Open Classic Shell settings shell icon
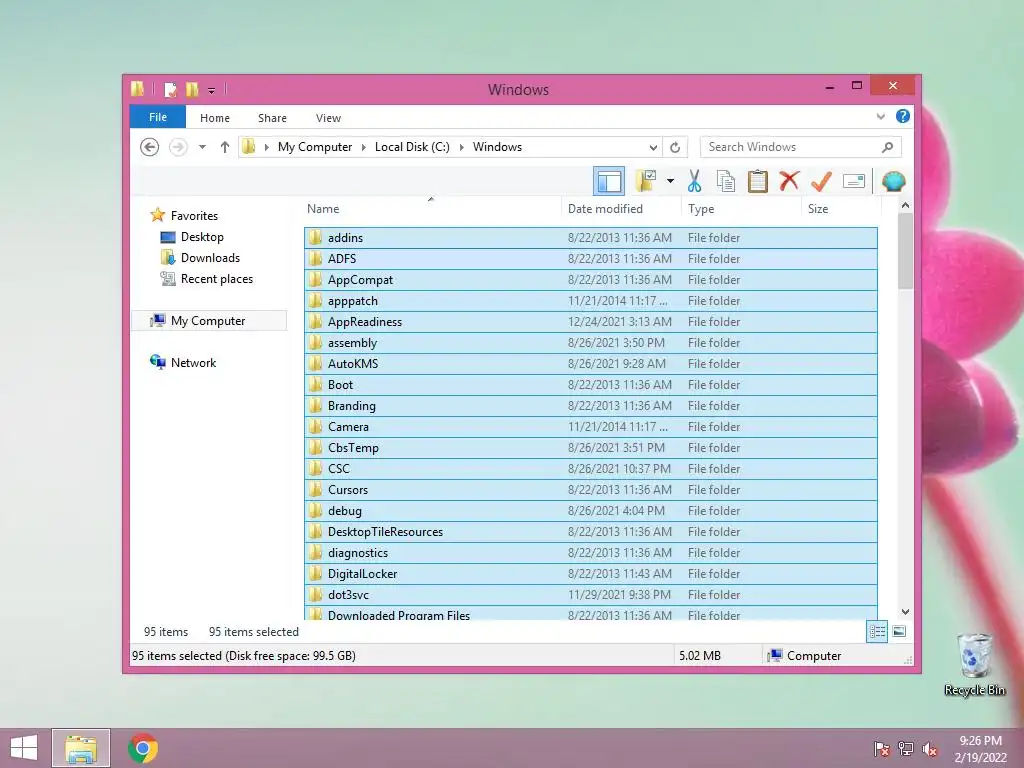 coord(893,181)
